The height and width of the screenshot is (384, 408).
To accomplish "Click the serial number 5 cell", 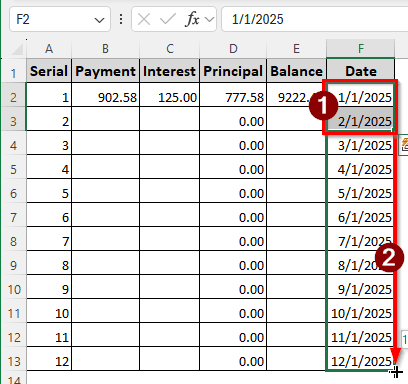I will pyautogui.click(x=49, y=191).
